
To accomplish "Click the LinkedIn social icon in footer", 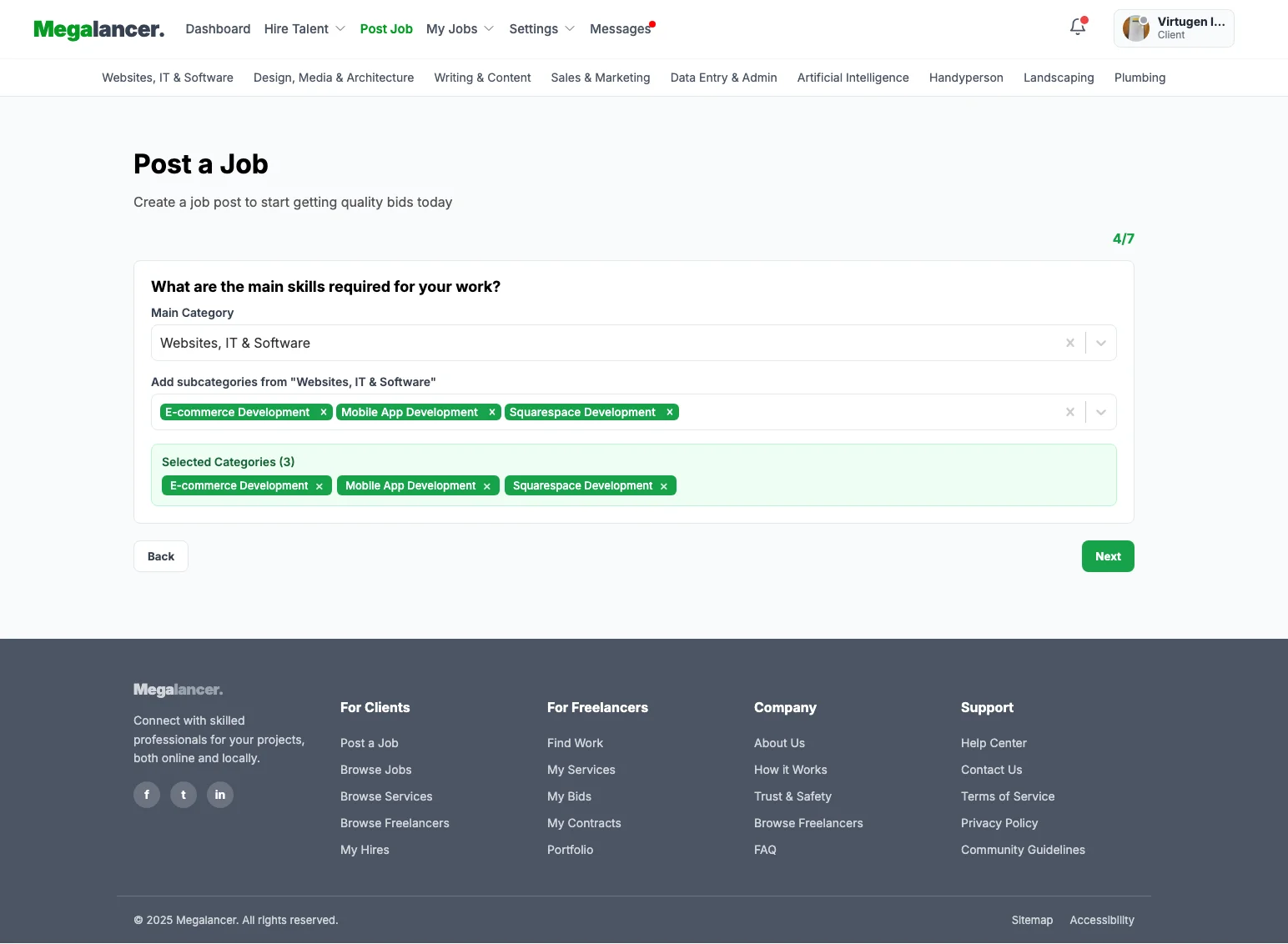I will pyautogui.click(x=220, y=795).
